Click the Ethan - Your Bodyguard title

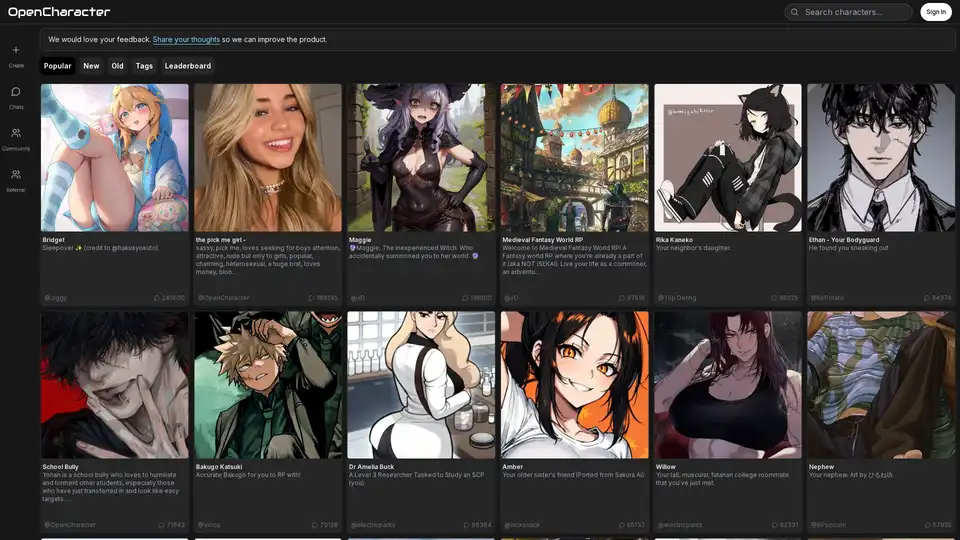844,240
